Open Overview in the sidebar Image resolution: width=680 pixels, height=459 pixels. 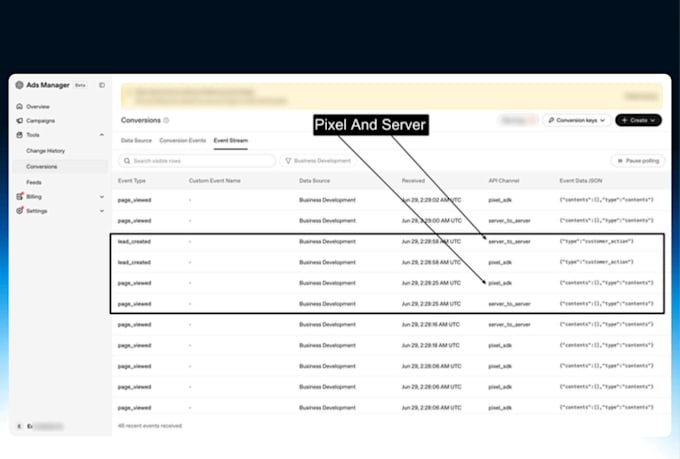pyautogui.click(x=38, y=107)
